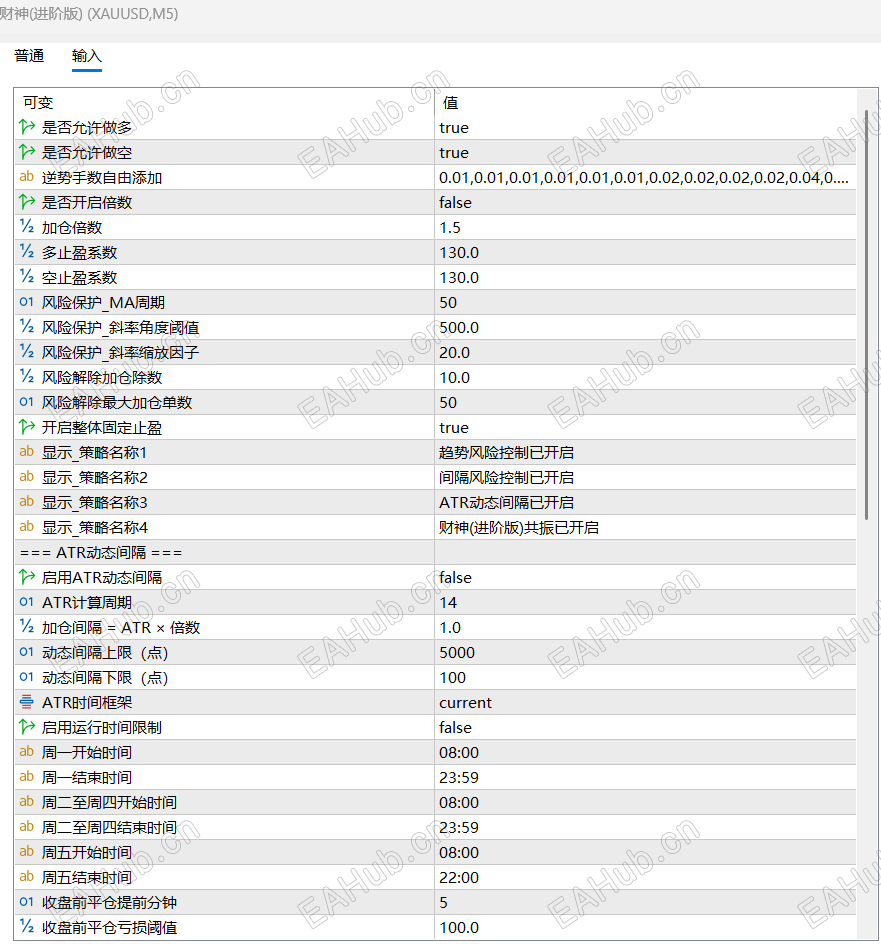This screenshot has width=881, height=944.
Task: Edit the 风险保护_斜率缩放因子 value 20.0
Action: [455, 353]
